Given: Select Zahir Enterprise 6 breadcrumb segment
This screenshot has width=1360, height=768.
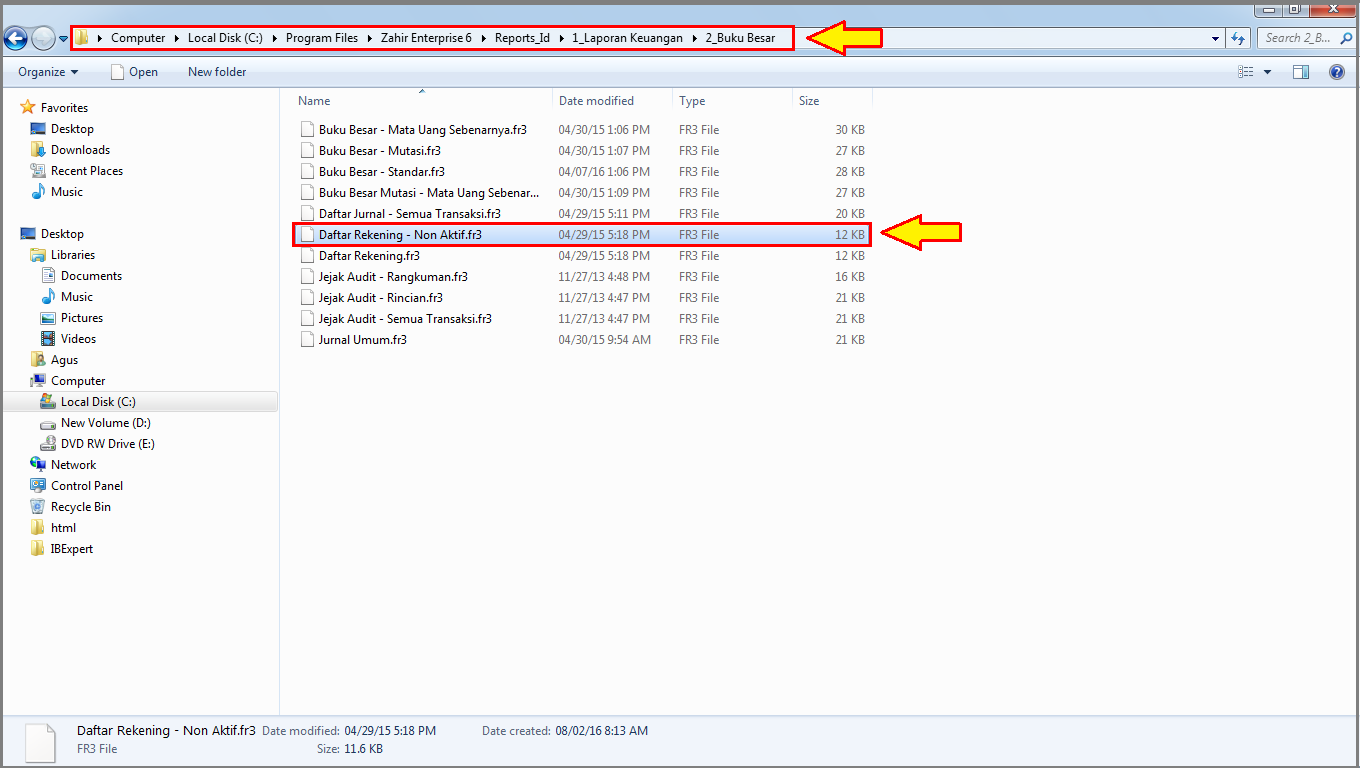Looking at the screenshot, I should click(426, 38).
